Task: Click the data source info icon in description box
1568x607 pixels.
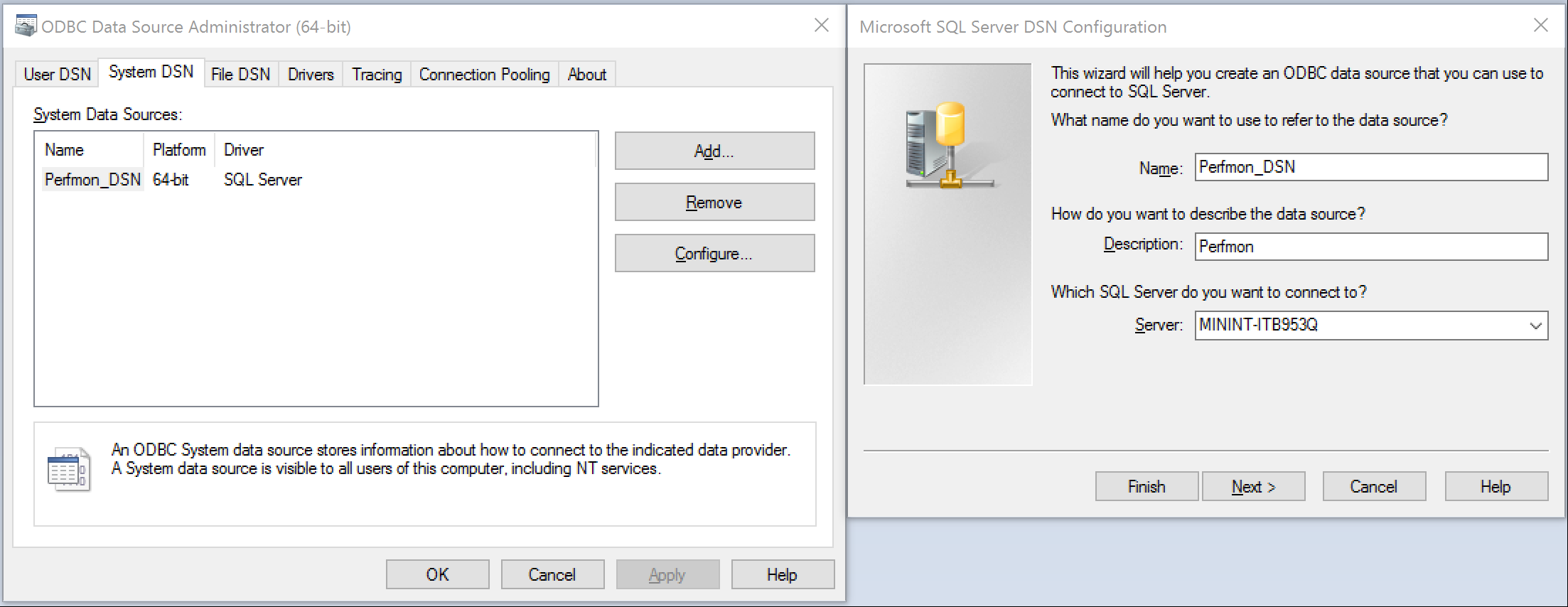Action: pos(68,469)
